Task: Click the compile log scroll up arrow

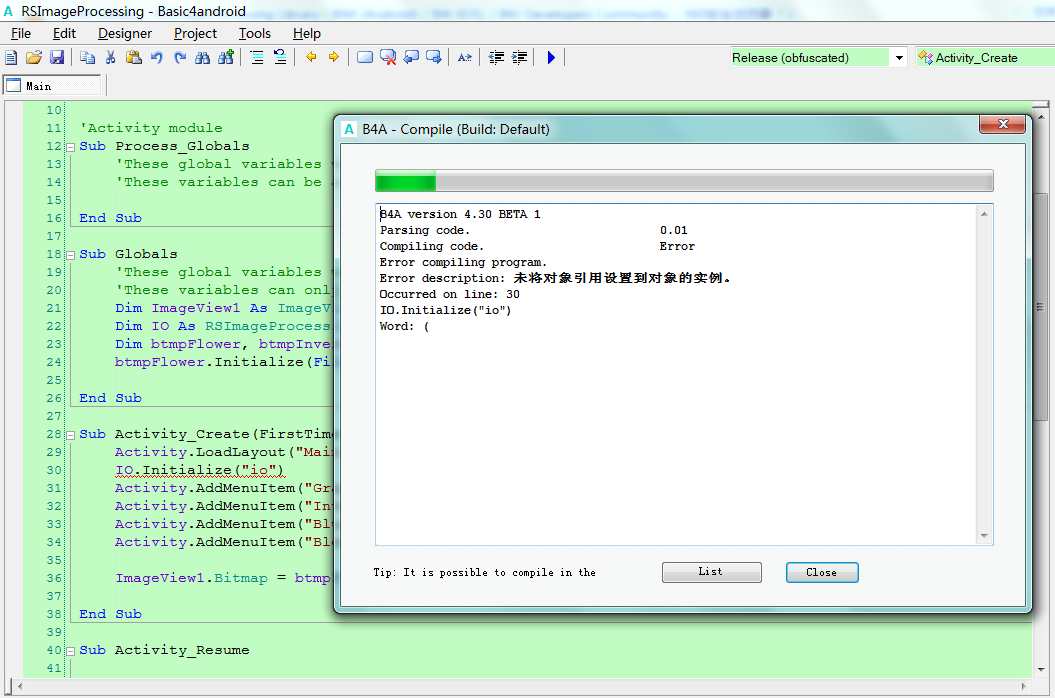Action: (x=984, y=214)
